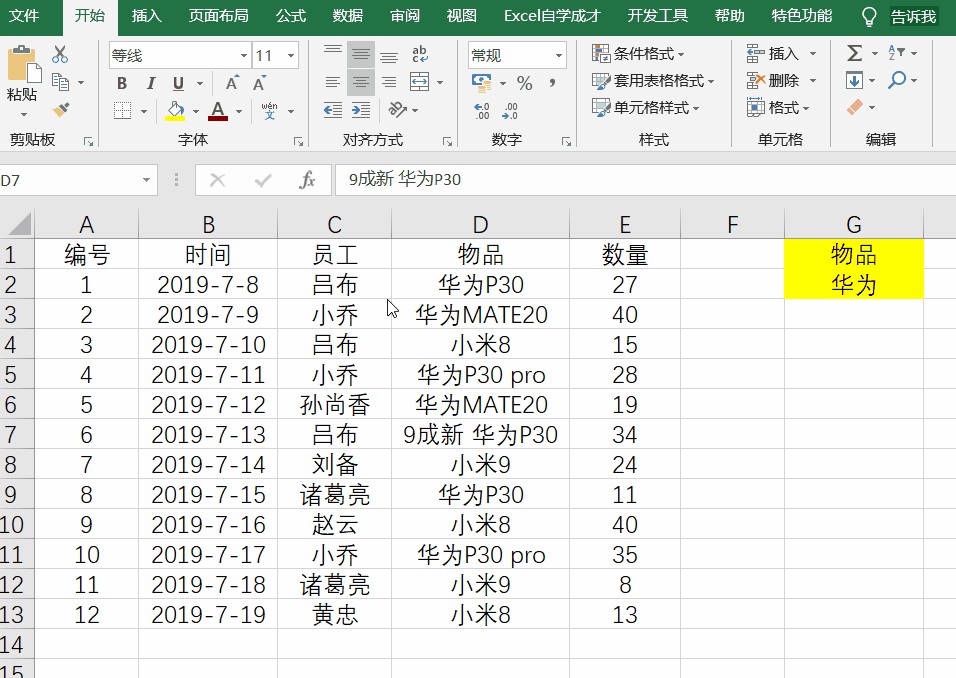Screen dimensions: 956x678
Task: Open font name dropdown 等线
Action: point(243,55)
